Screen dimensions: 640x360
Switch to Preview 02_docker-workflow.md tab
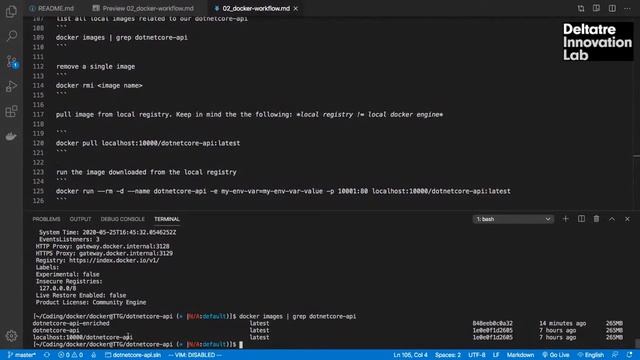pyautogui.click(x=143, y=8)
